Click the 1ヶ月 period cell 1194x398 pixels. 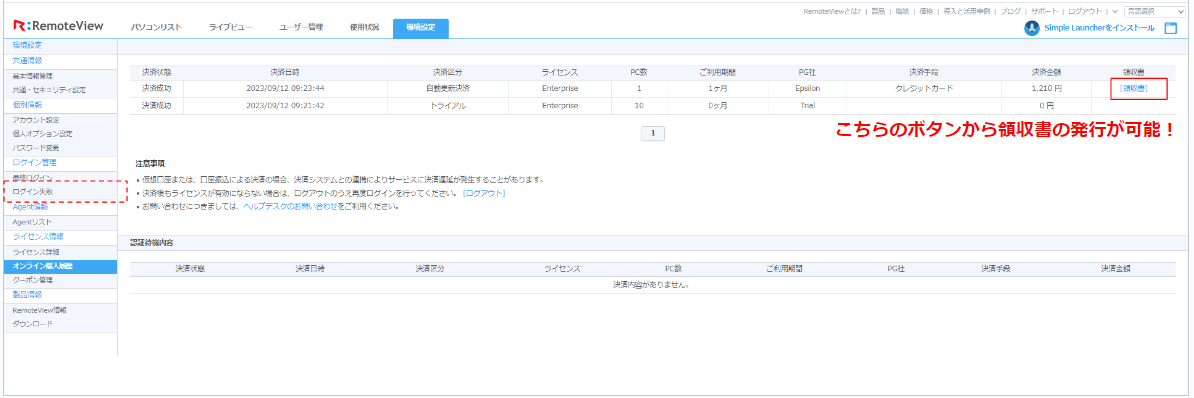[x=717, y=88]
